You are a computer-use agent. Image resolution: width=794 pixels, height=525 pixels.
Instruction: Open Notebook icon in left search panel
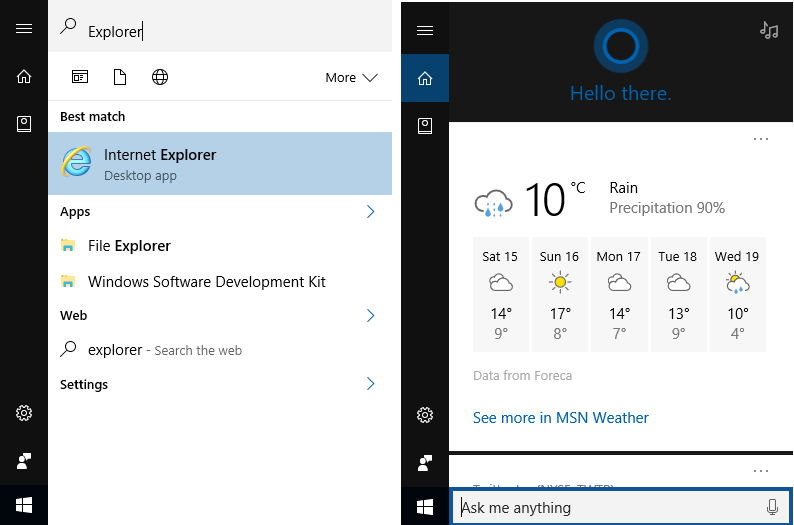24,124
